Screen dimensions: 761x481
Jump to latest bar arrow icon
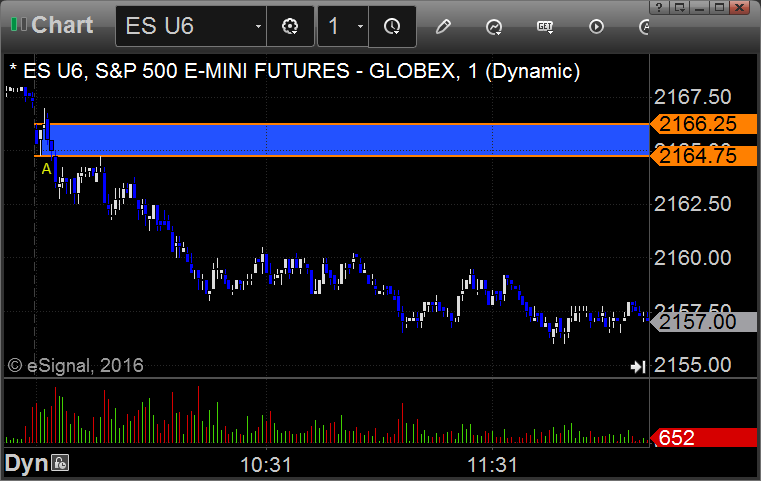pyautogui.click(x=638, y=367)
